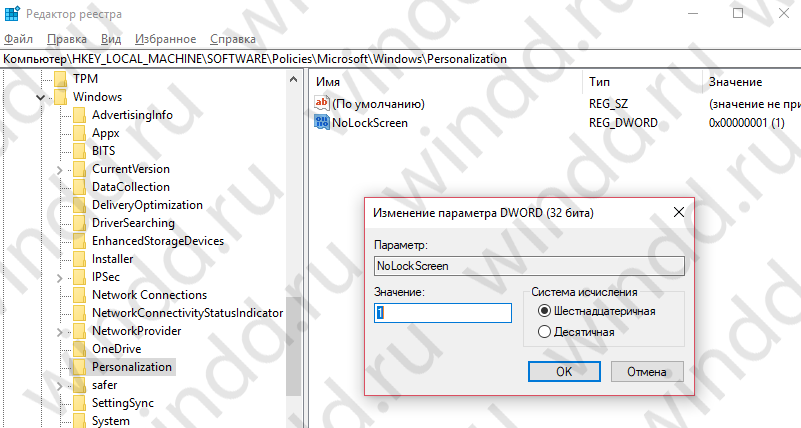The height and width of the screenshot is (428, 801).
Task: Click the Registry Editor title bar icon
Action: pos(12,13)
